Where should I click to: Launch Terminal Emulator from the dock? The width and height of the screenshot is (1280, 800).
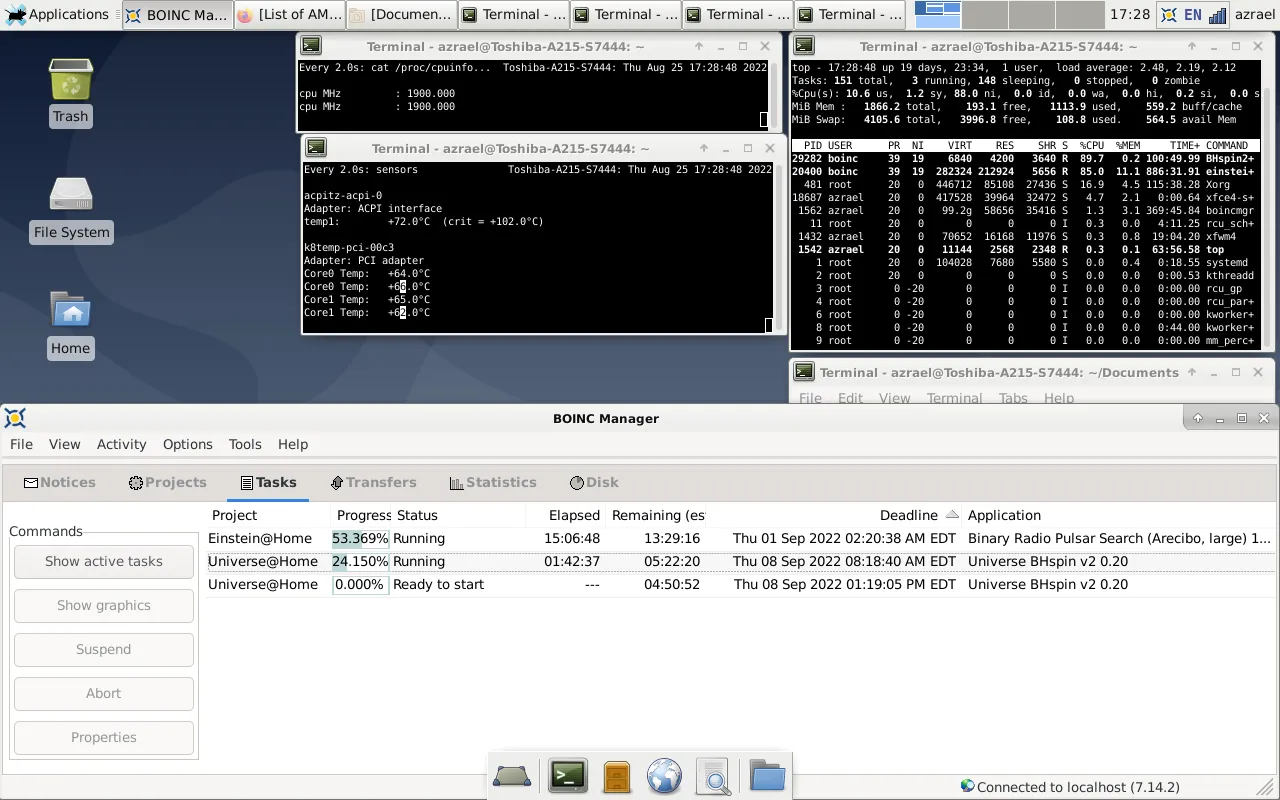pyautogui.click(x=567, y=776)
